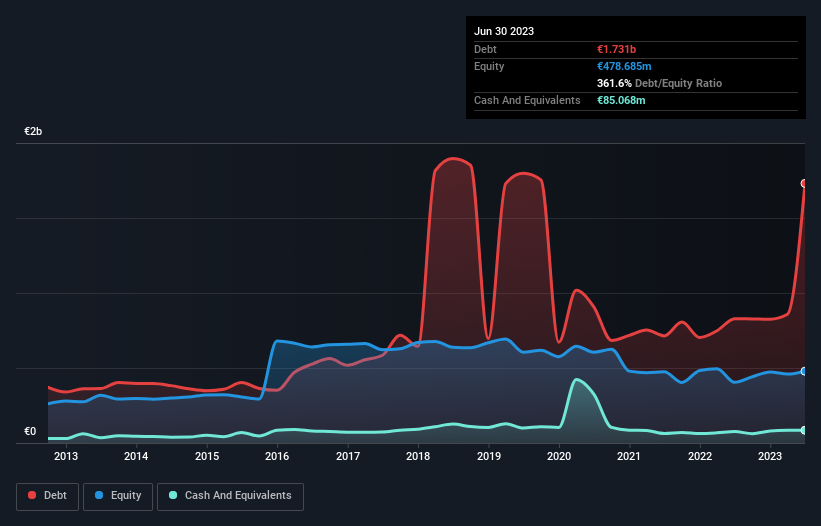Click the 2023 x-axis label
This screenshot has height=526, width=821.
click(770, 456)
